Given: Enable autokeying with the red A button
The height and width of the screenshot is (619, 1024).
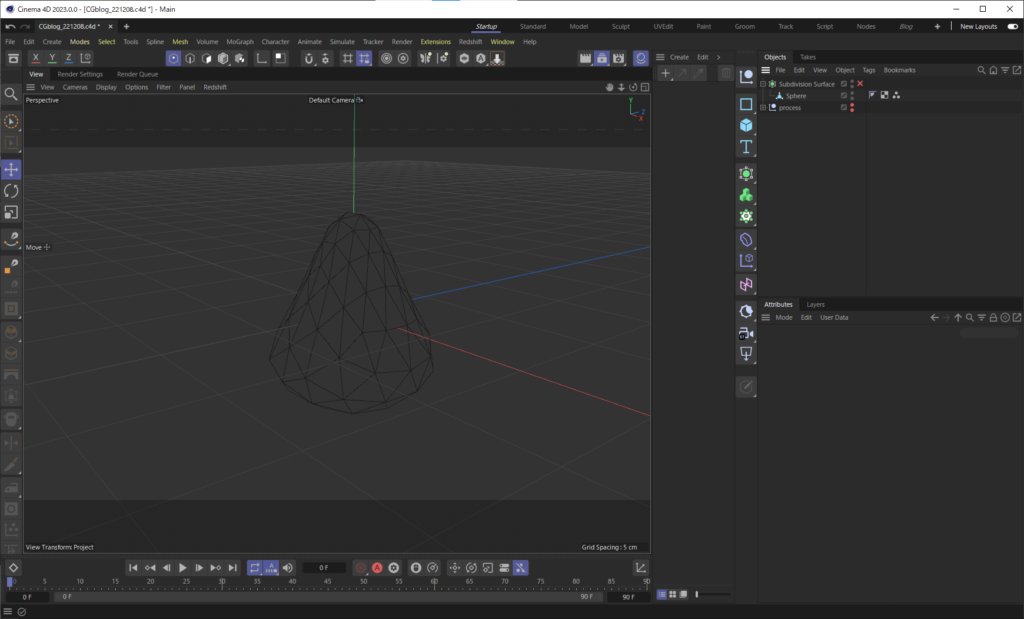Looking at the screenshot, I should pyautogui.click(x=375, y=567).
